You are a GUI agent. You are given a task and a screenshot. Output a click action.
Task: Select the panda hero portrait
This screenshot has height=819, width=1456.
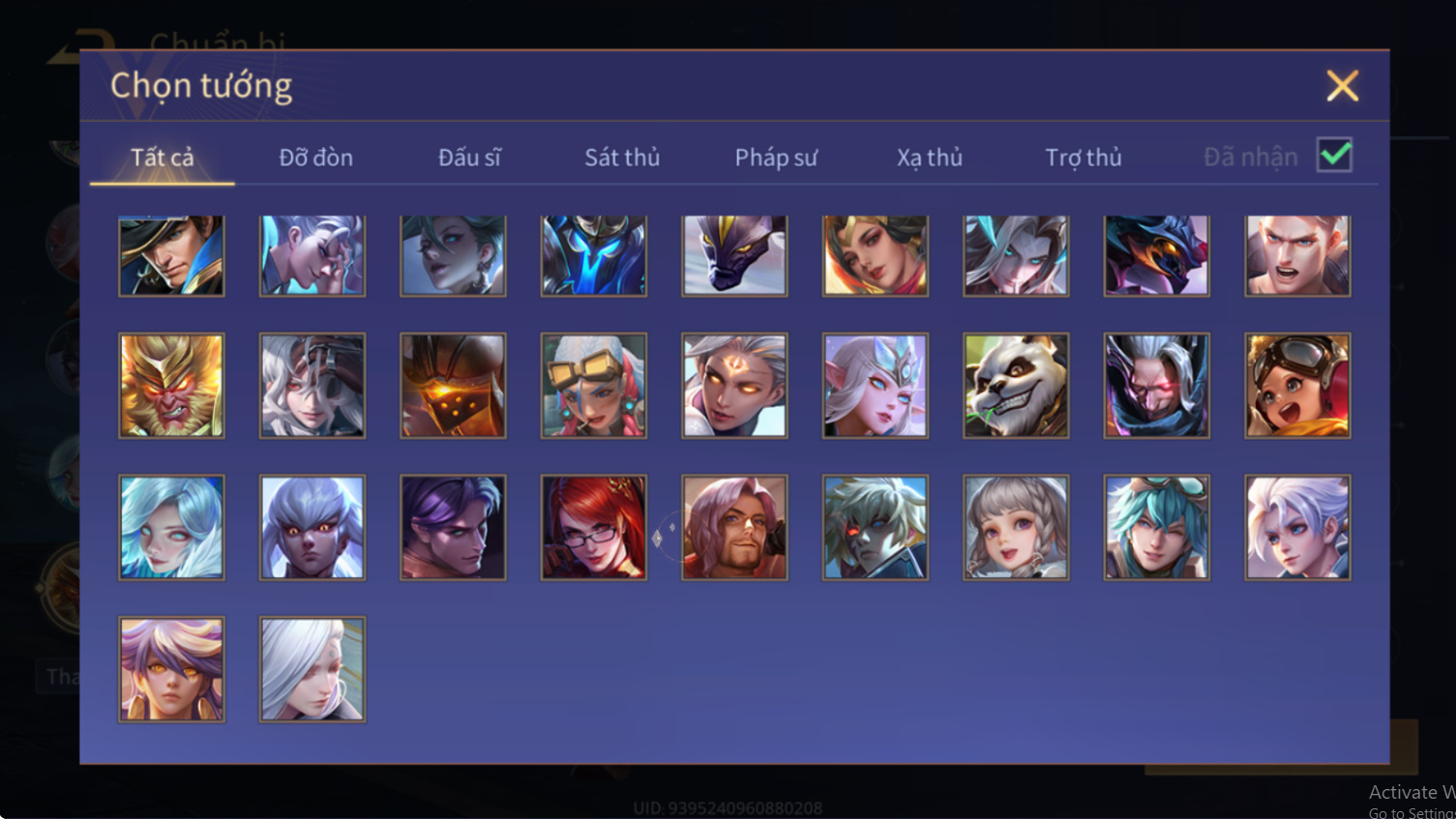pyautogui.click(x=1016, y=386)
